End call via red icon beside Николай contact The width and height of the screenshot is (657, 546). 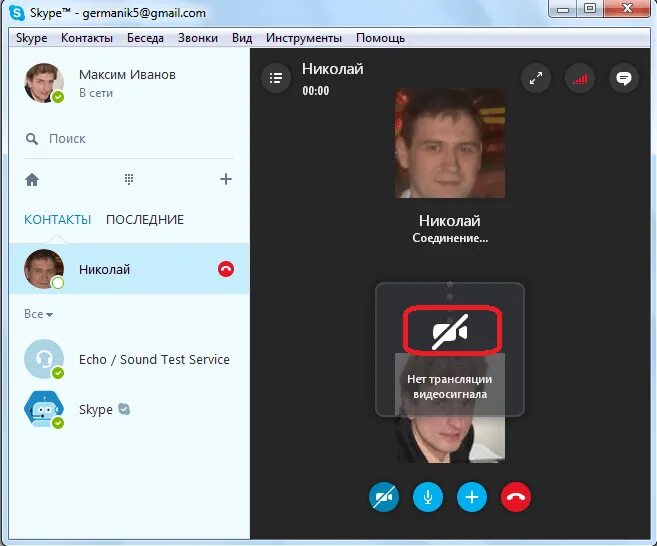click(x=226, y=269)
